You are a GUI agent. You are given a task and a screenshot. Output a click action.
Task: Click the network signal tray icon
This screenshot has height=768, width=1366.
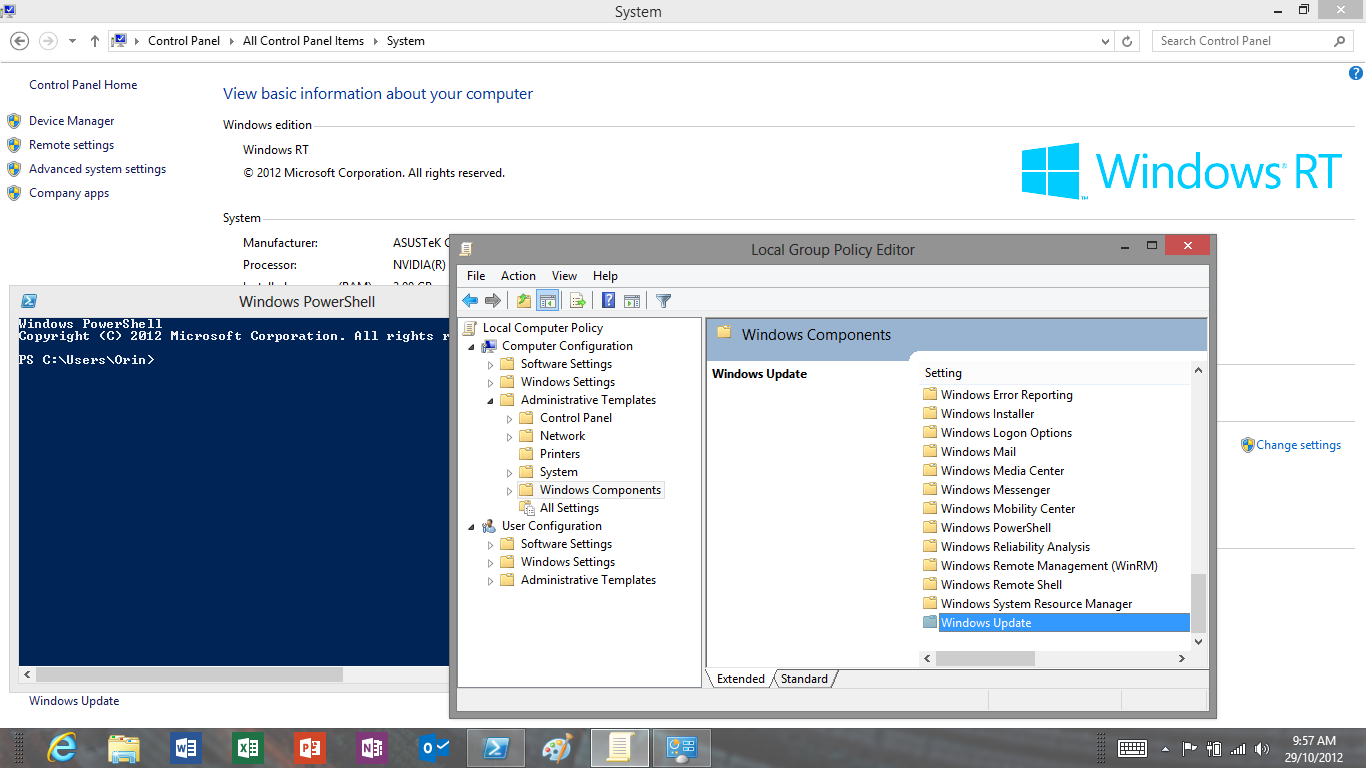[1238, 748]
